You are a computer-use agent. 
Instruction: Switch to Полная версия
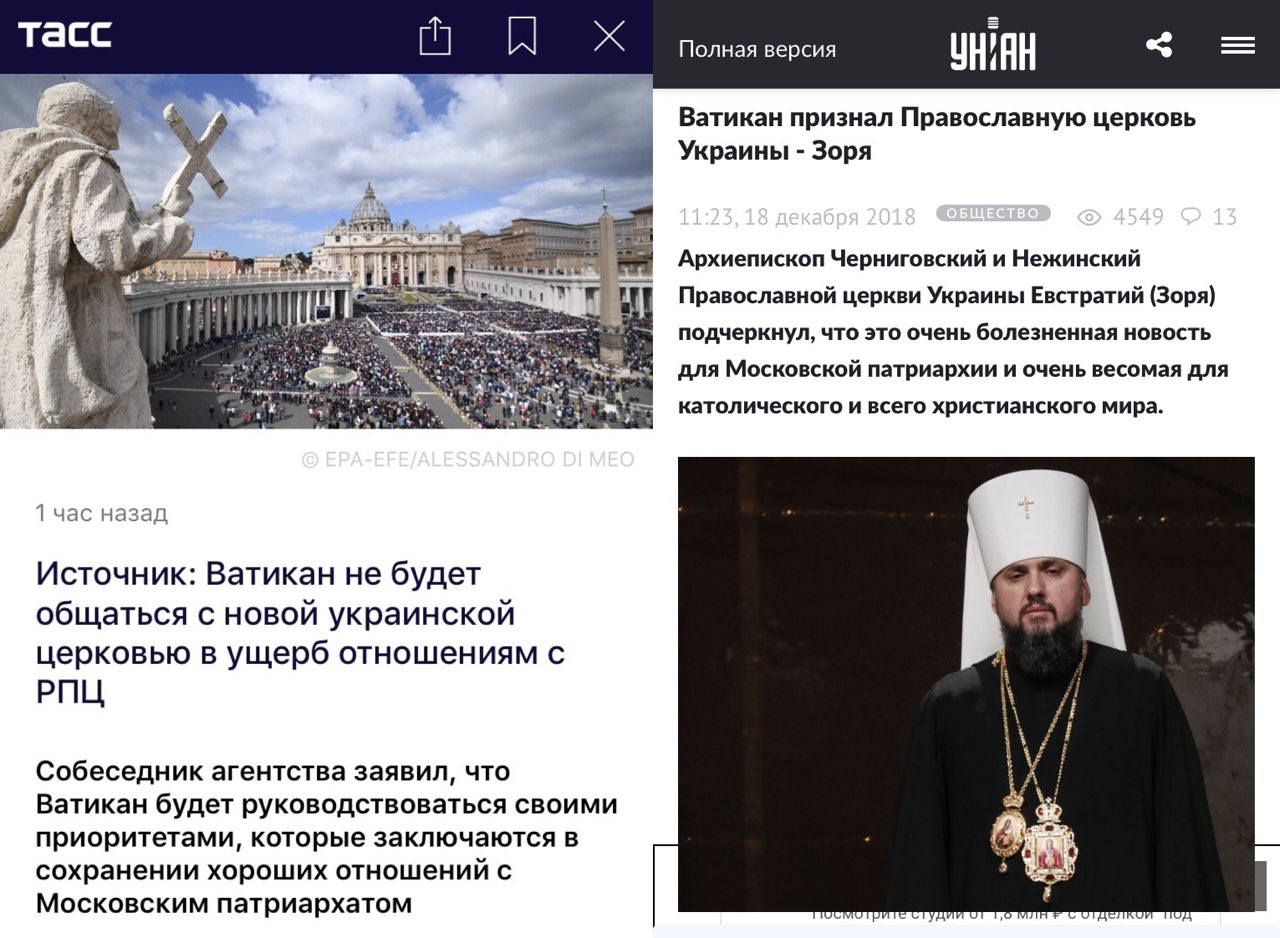[757, 49]
